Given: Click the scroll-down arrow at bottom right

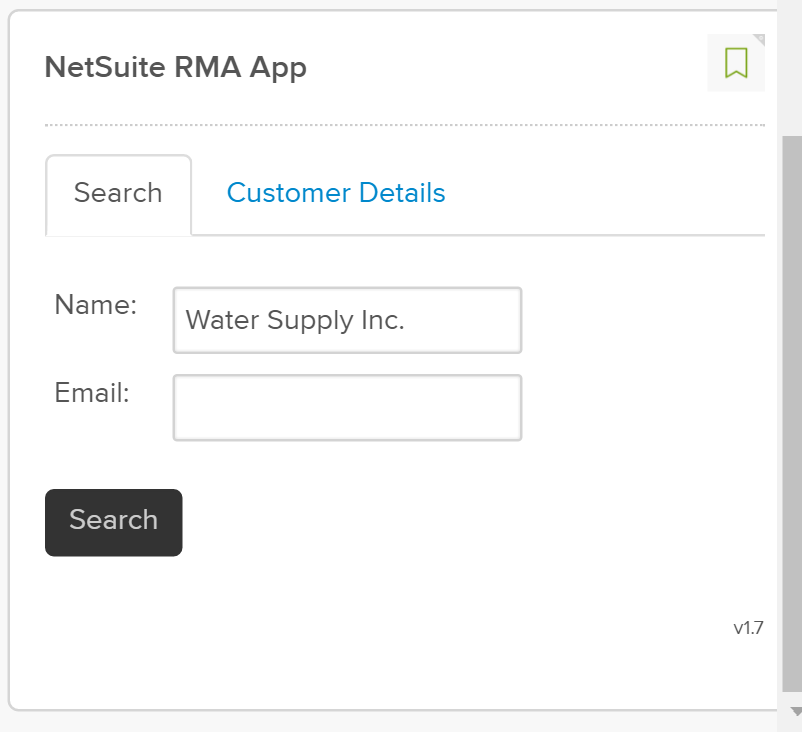Looking at the screenshot, I should pyautogui.click(x=795, y=711).
